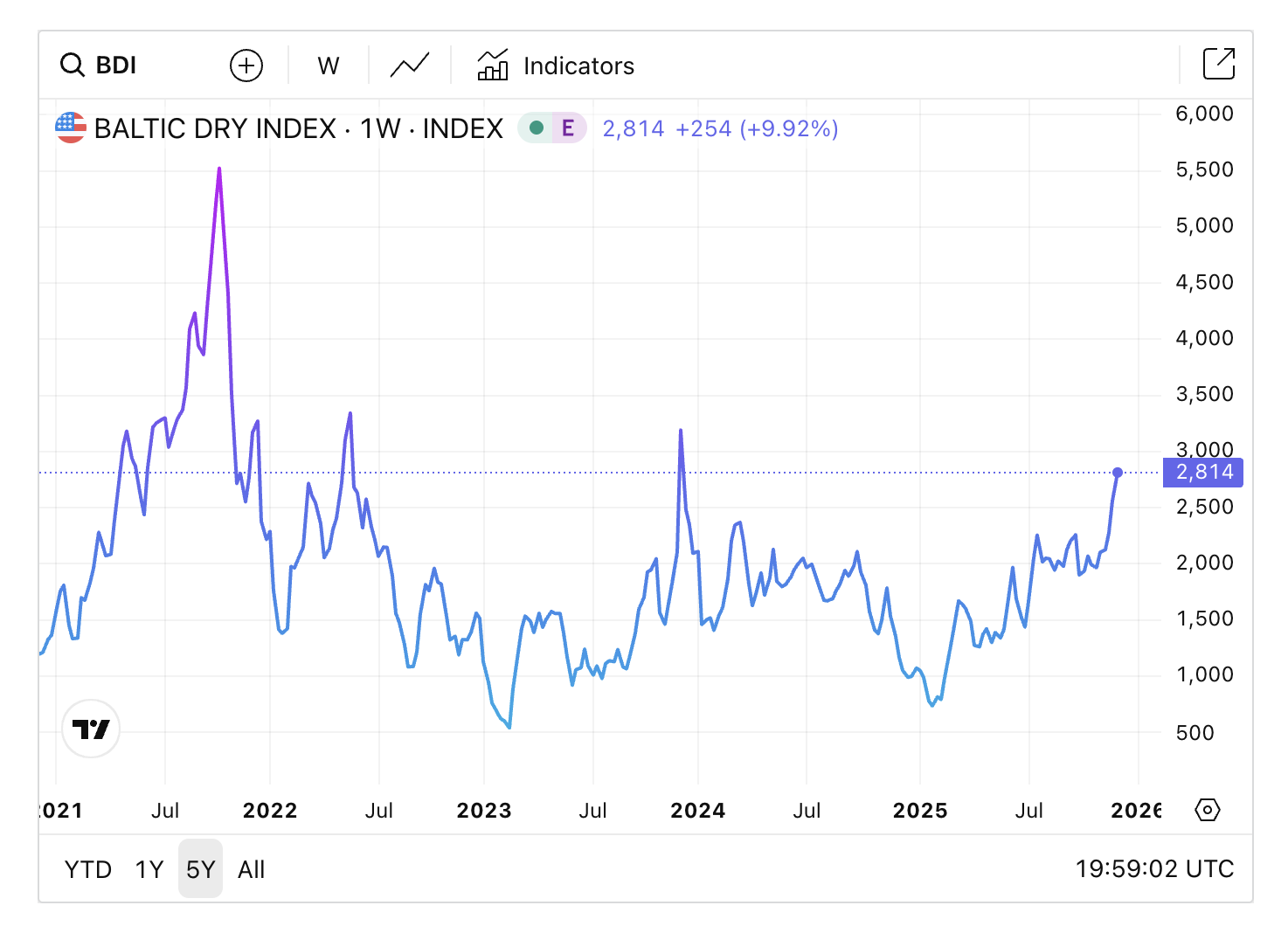Select the All date range
This screenshot has width=1288, height=933.
252,869
